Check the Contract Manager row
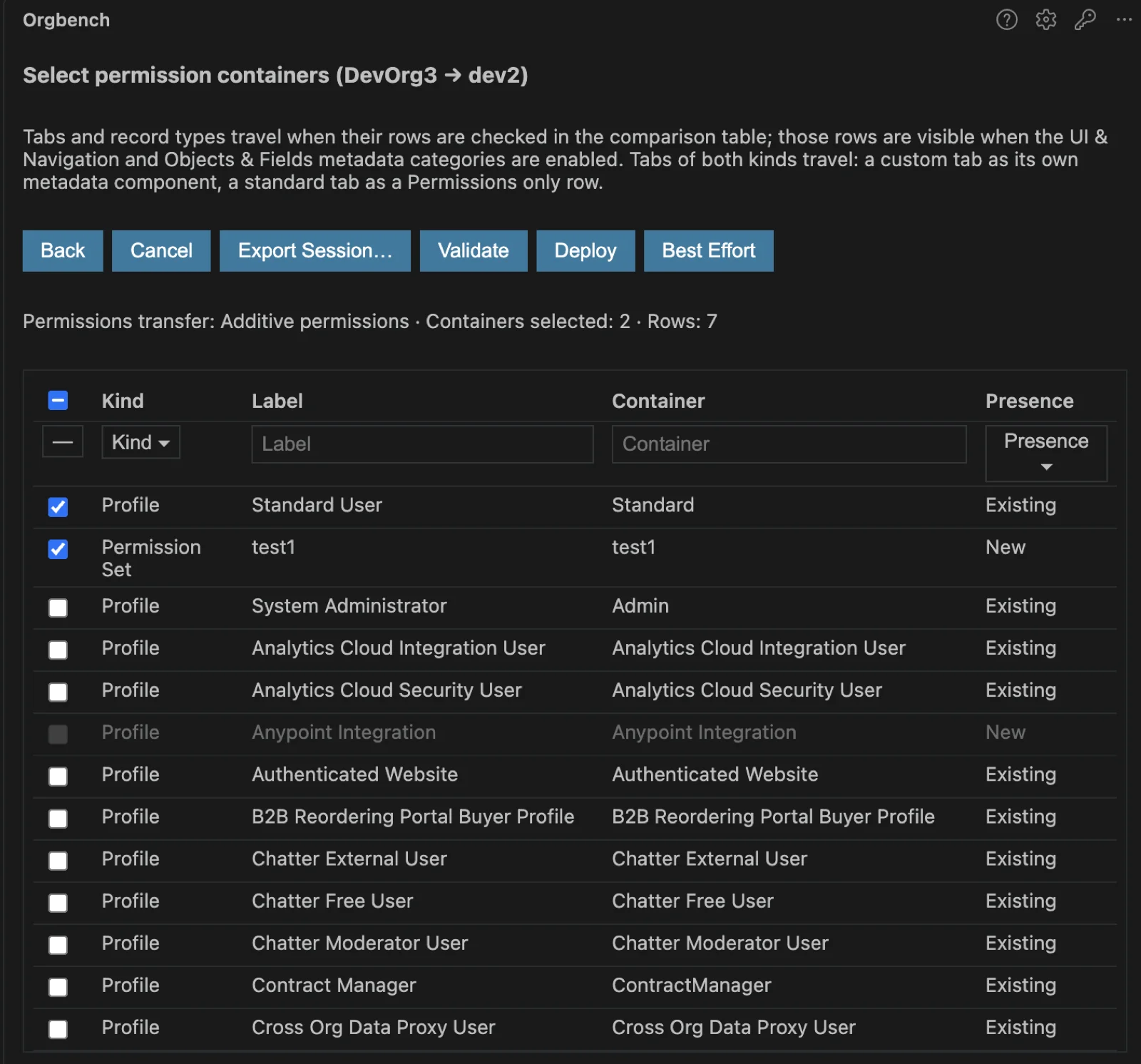This screenshot has height=1064, width=1141. click(58, 986)
